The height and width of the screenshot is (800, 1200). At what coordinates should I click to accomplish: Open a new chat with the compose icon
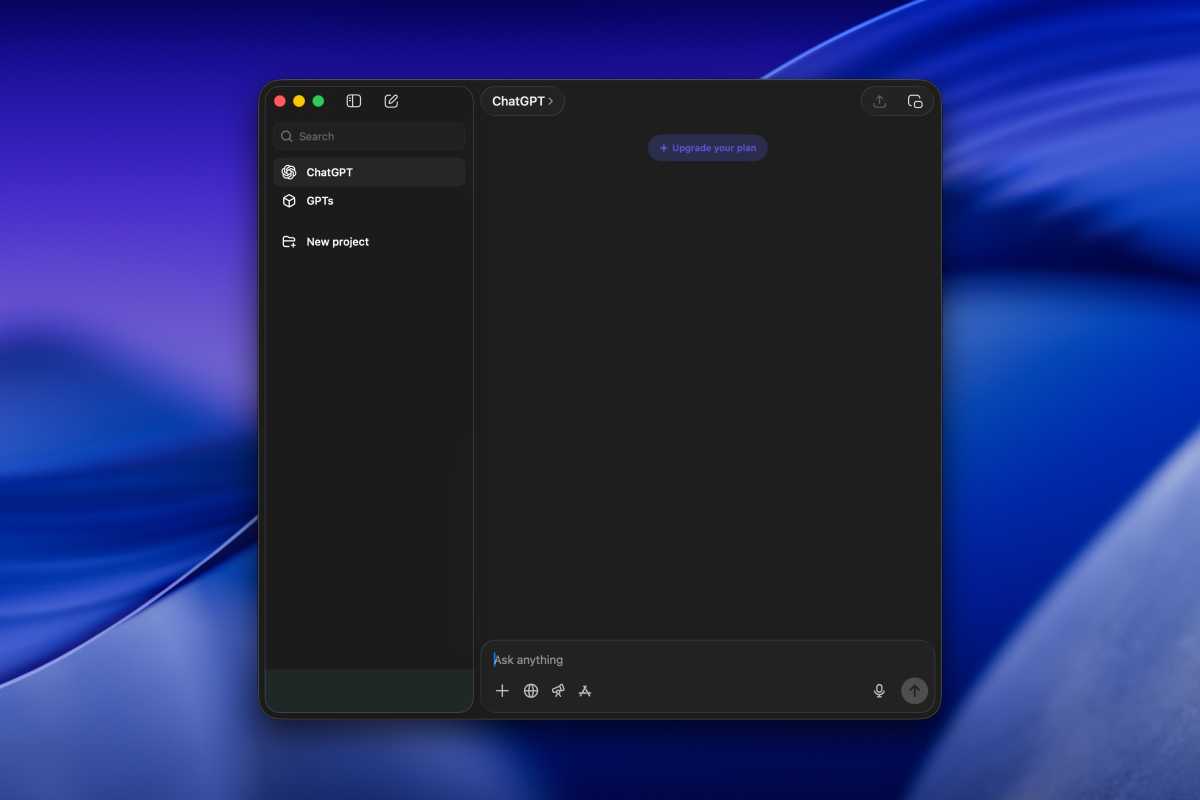coord(391,101)
